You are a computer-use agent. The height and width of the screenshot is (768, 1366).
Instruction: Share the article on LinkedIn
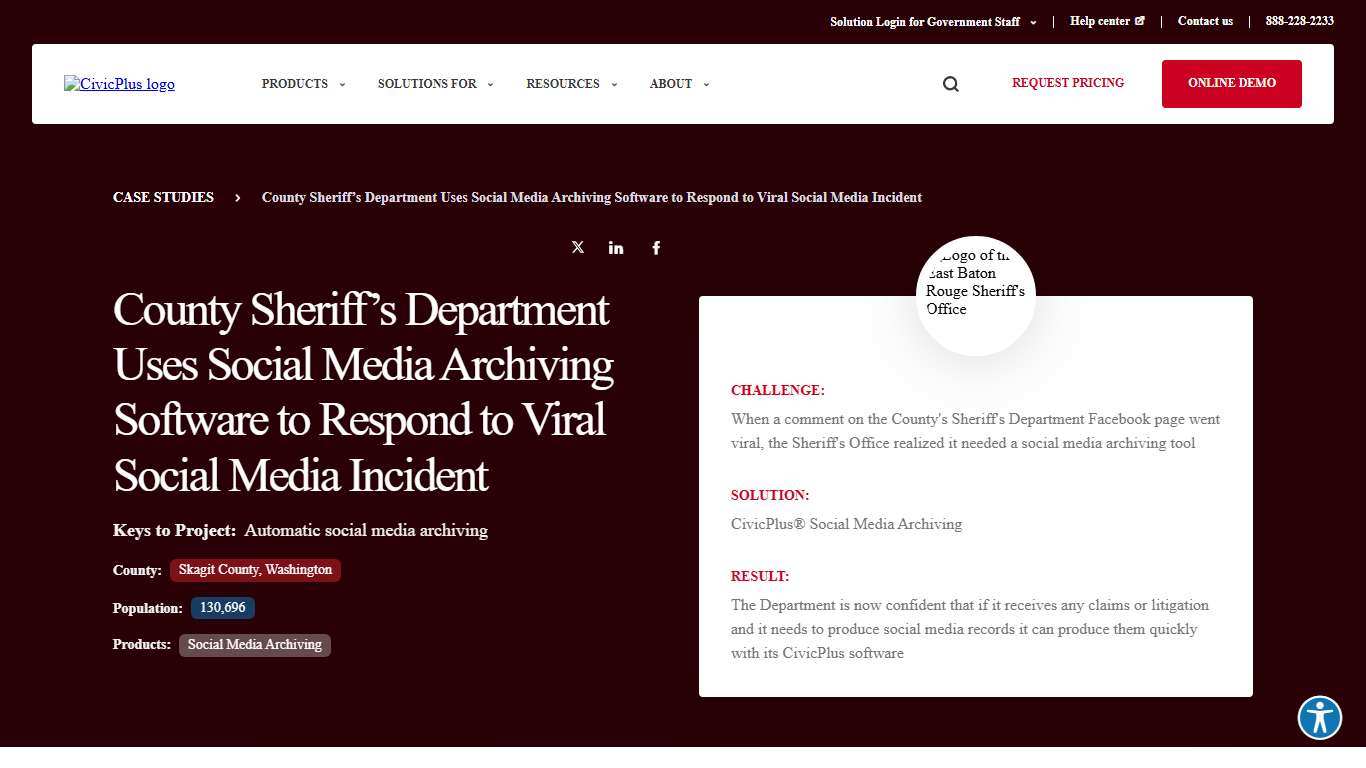point(616,247)
